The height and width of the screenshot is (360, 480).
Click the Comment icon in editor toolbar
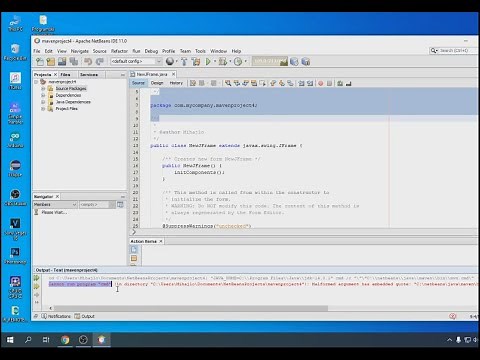point(340,83)
